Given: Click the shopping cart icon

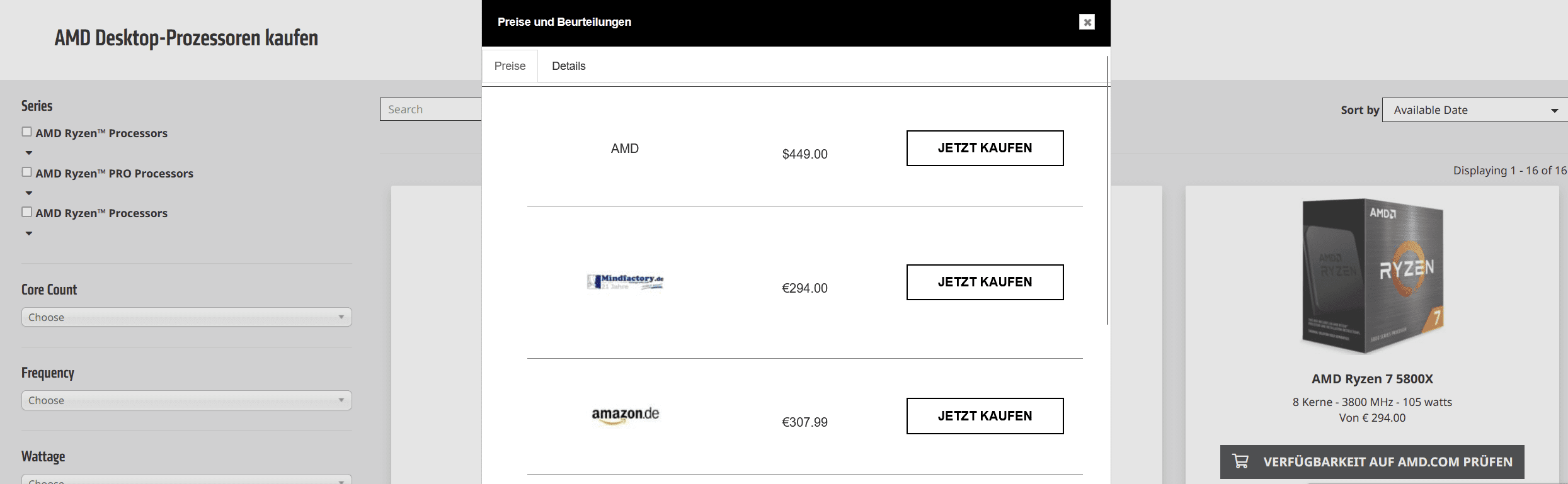Looking at the screenshot, I should coord(1240,461).
